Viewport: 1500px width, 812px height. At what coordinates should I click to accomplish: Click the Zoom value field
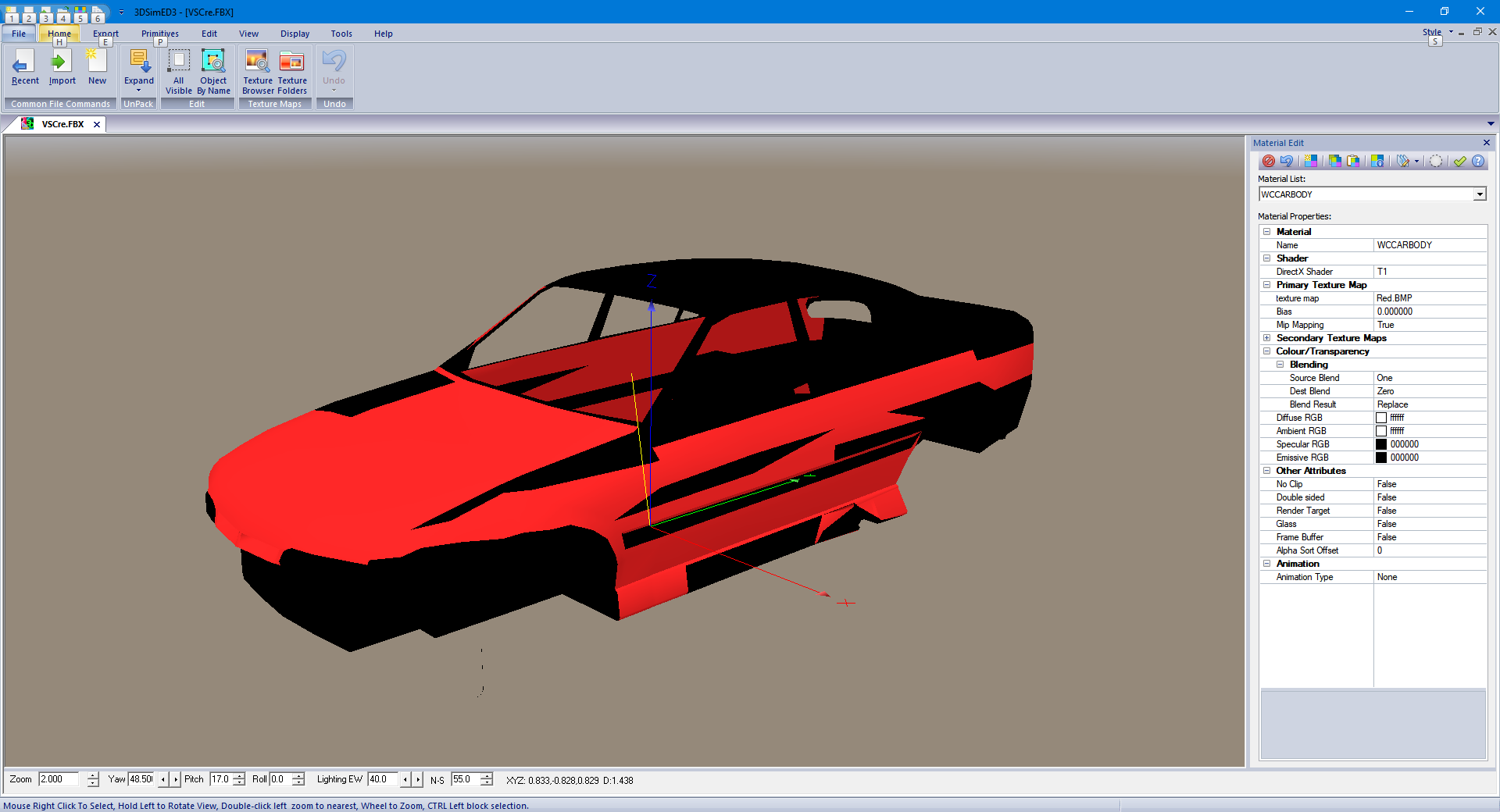click(59, 779)
